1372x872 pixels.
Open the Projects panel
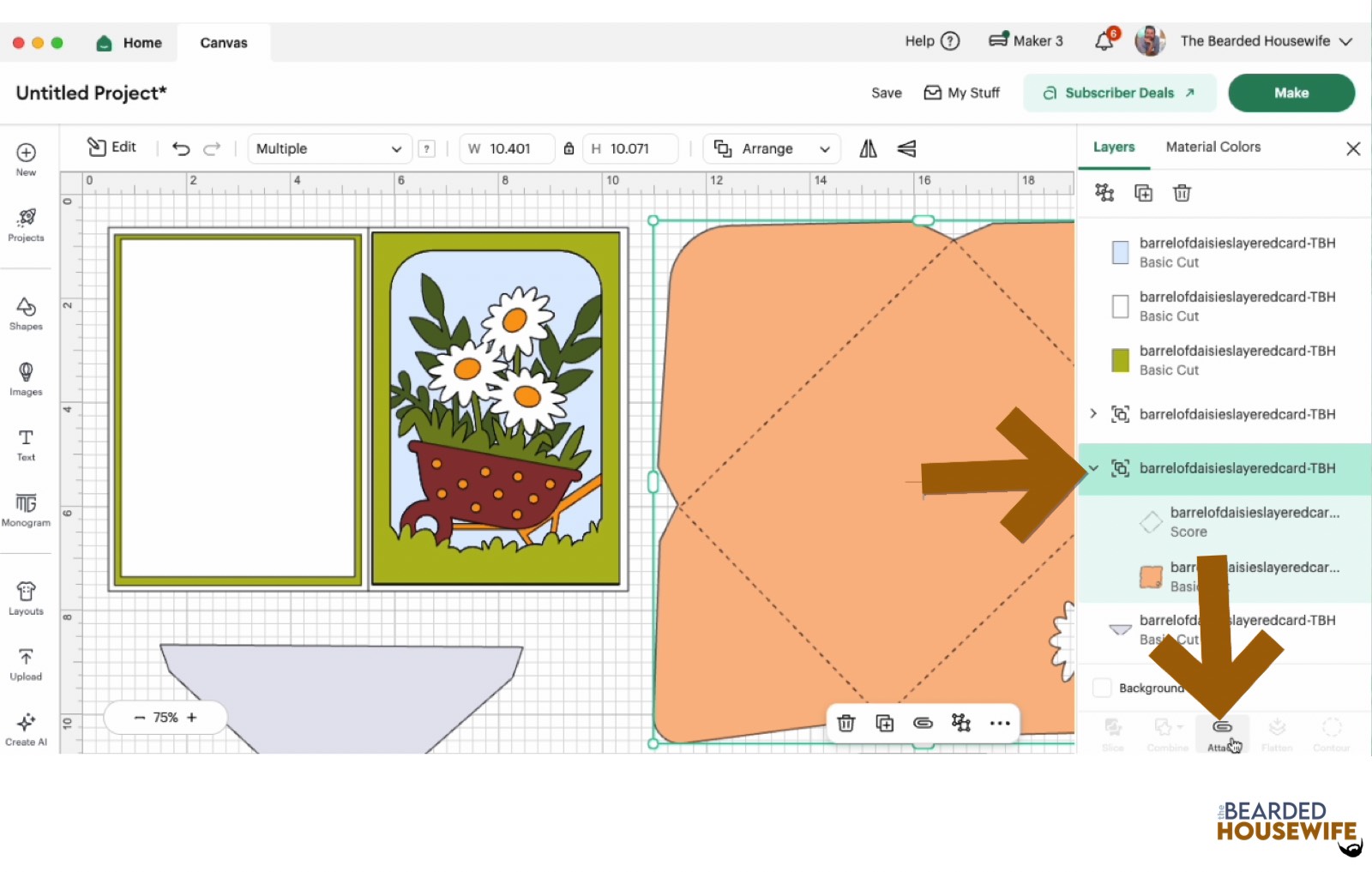[x=26, y=225]
